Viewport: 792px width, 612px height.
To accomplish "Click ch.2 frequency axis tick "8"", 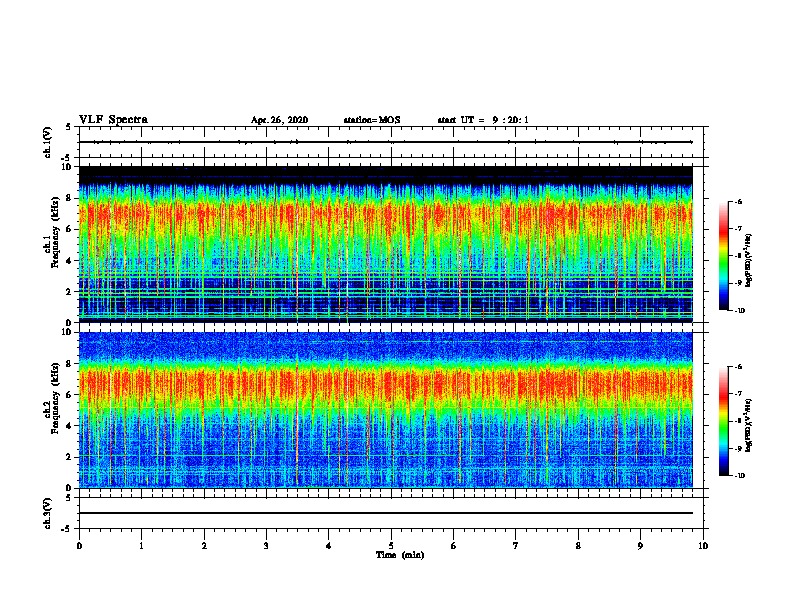I will tap(71, 364).
